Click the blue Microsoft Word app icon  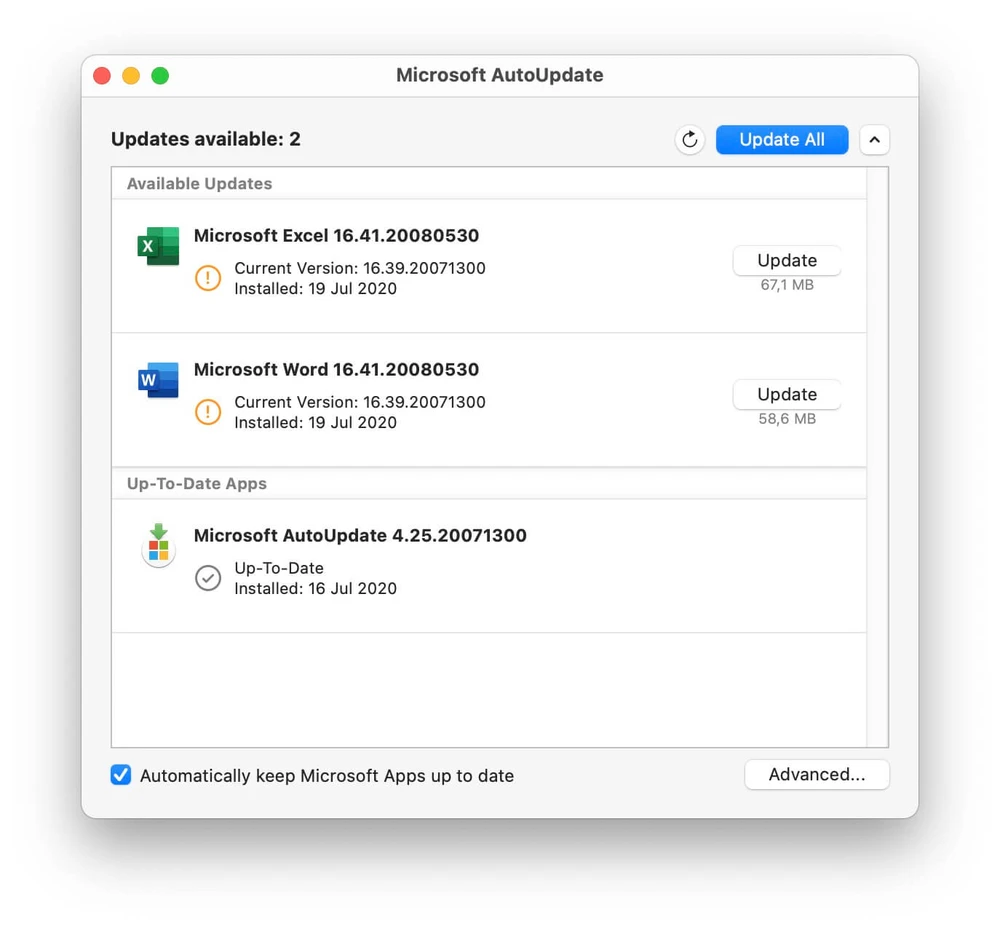click(158, 380)
